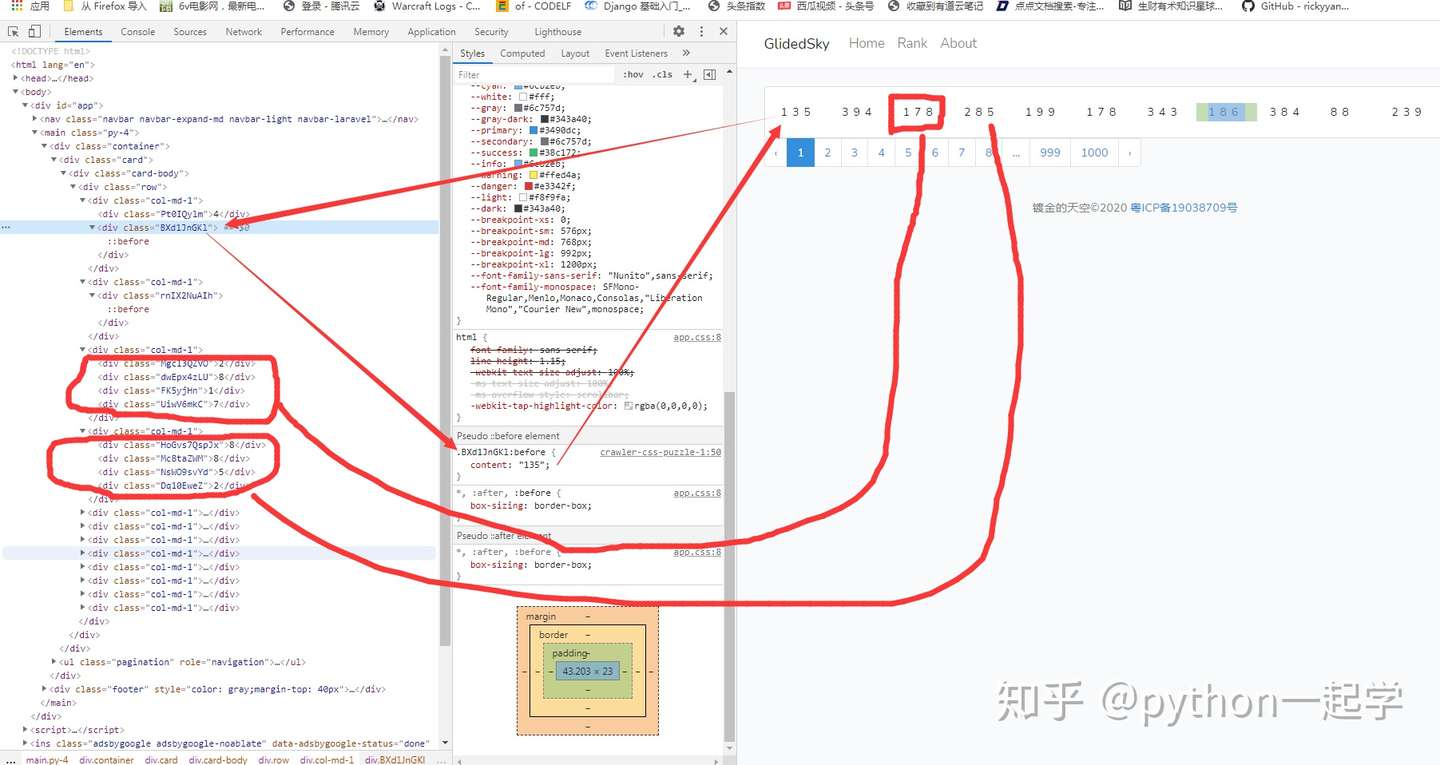Click the --danger color swatch
The height and width of the screenshot is (765, 1440).
(x=528, y=186)
